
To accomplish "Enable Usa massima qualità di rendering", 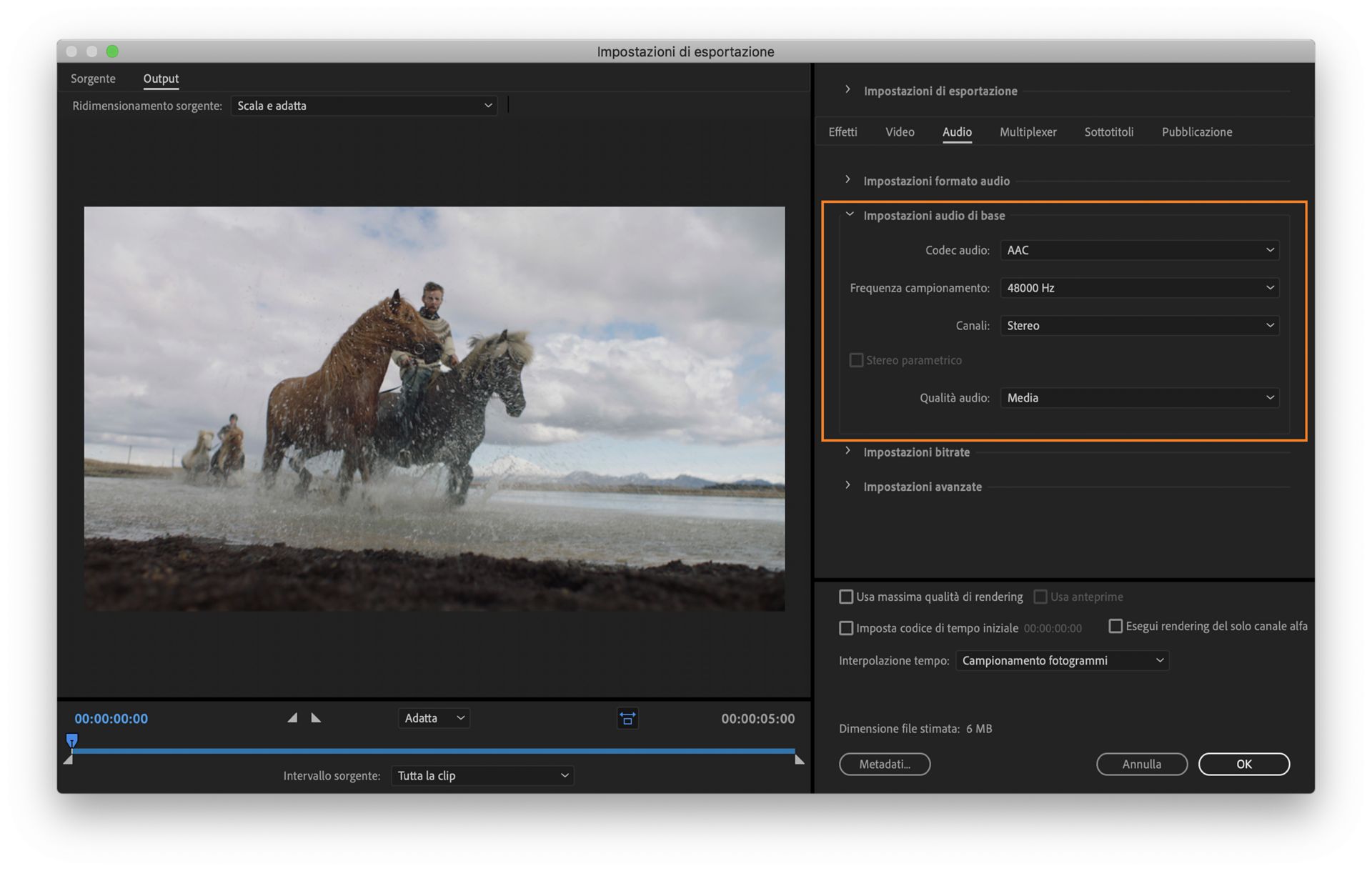I will coord(846,597).
